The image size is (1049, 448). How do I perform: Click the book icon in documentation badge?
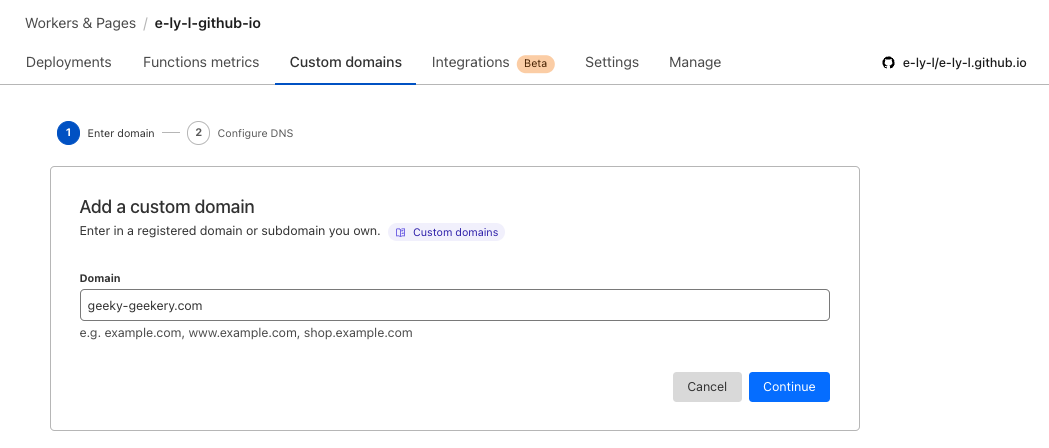coord(400,232)
